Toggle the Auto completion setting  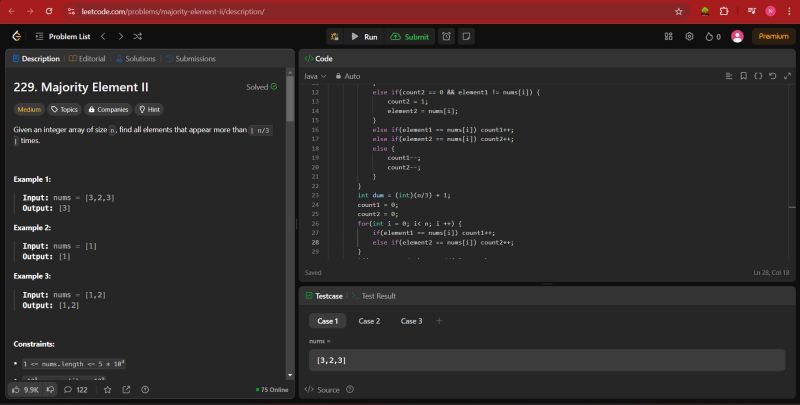[347, 76]
